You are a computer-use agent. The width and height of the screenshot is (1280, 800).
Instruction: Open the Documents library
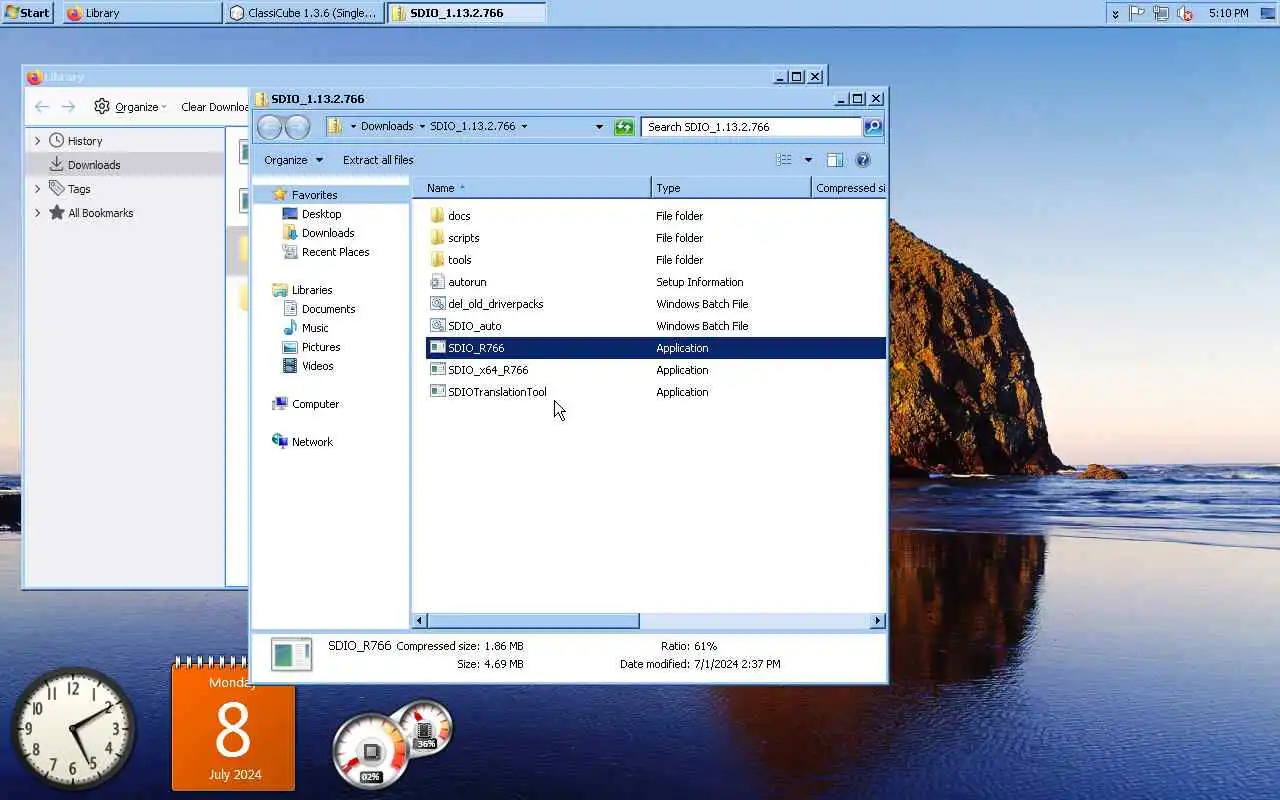pyautogui.click(x=328, y=309)
